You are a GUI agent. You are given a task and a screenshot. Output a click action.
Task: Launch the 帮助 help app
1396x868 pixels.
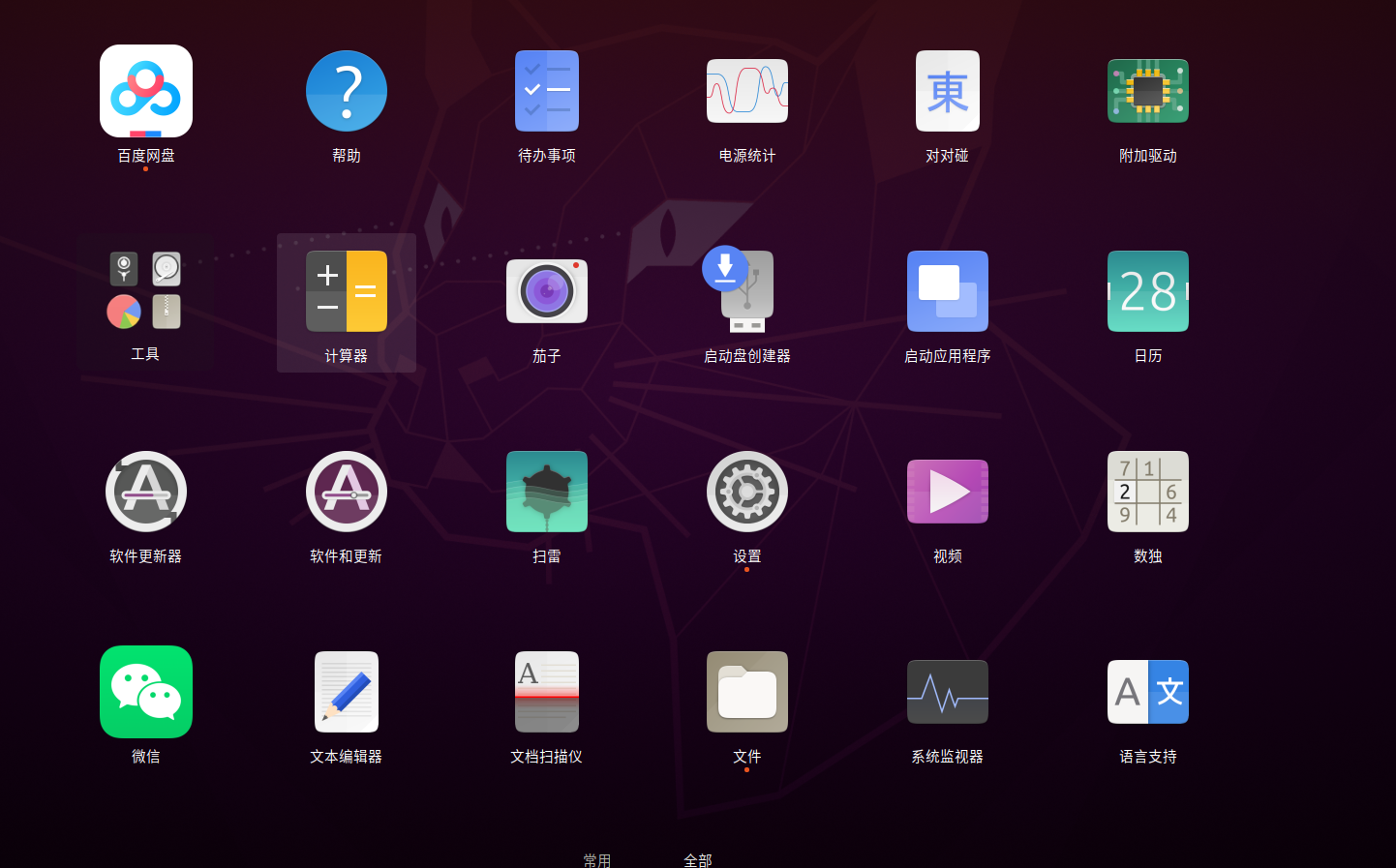click(347, 91)
